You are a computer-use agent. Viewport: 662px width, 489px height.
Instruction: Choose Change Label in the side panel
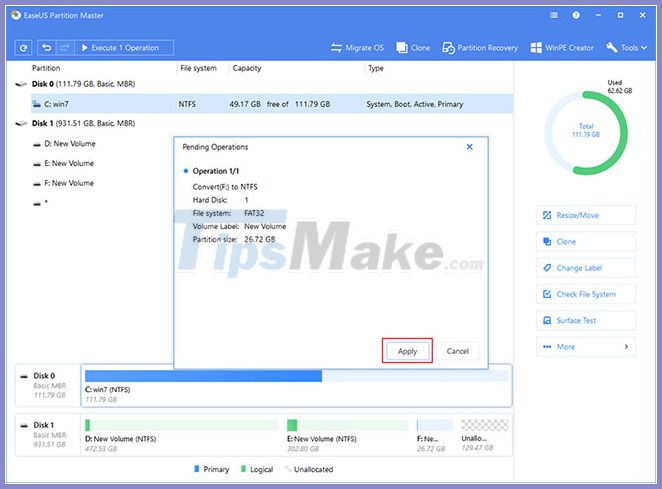(x=585, y=268)
